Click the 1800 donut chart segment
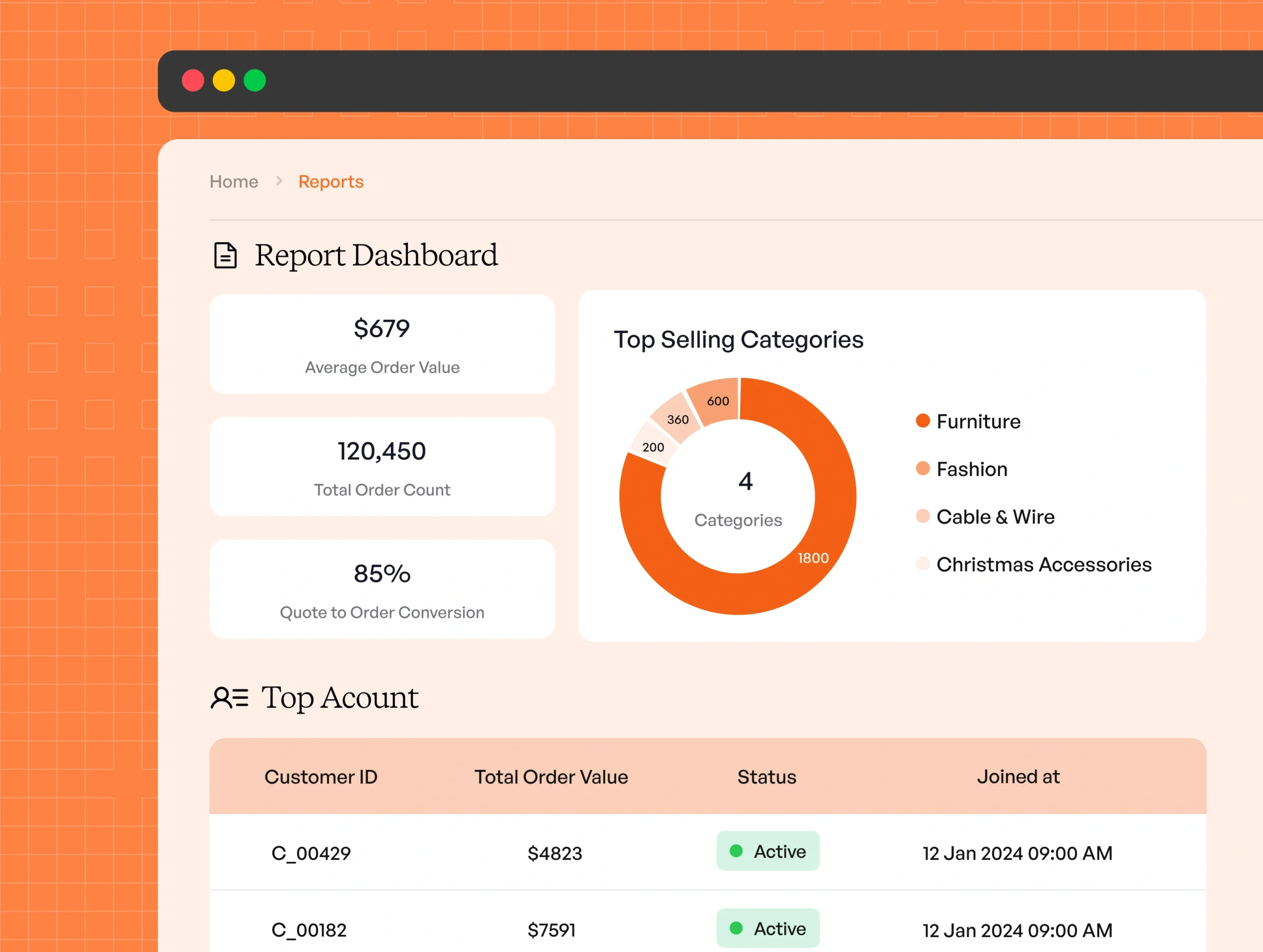 813,557
